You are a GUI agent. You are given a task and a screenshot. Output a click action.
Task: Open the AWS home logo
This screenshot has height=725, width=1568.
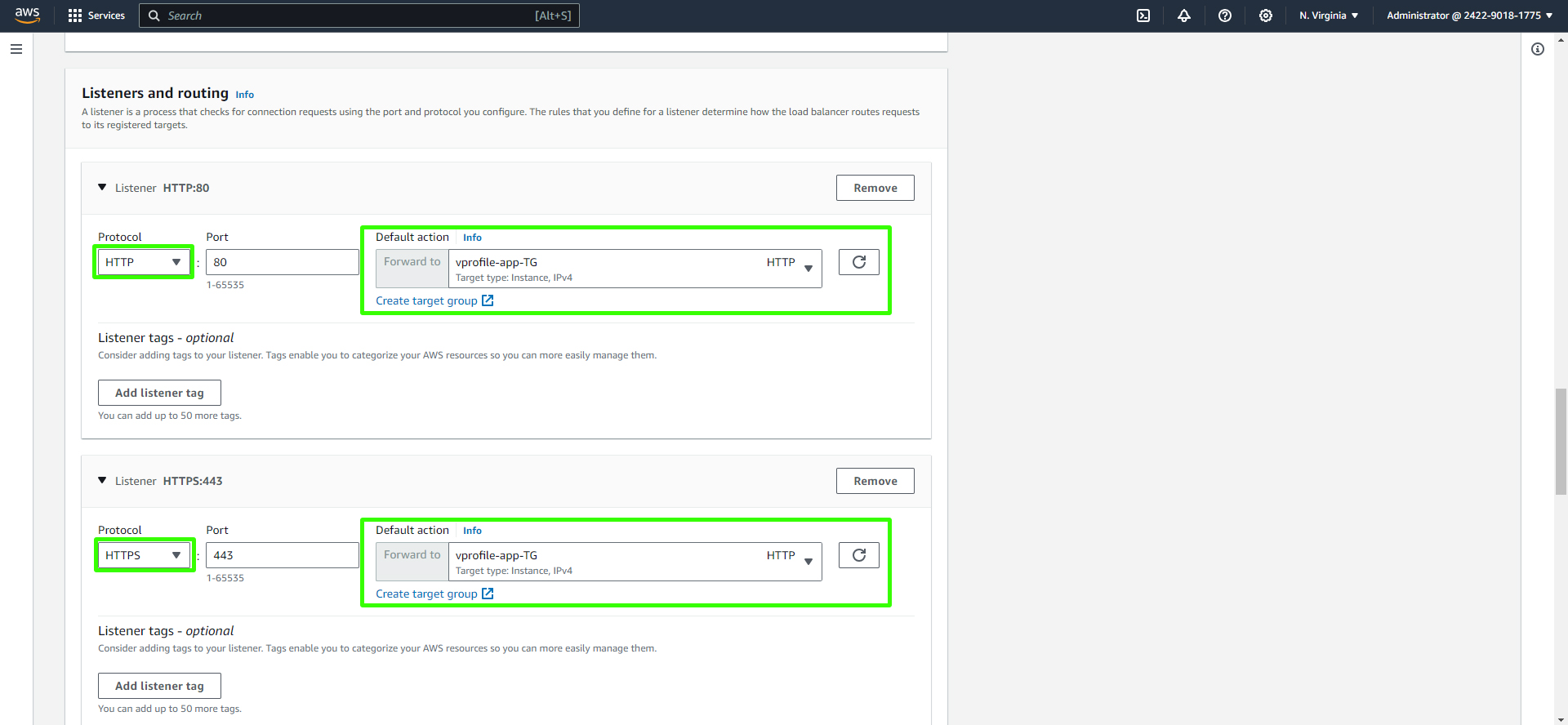point(27,16)
